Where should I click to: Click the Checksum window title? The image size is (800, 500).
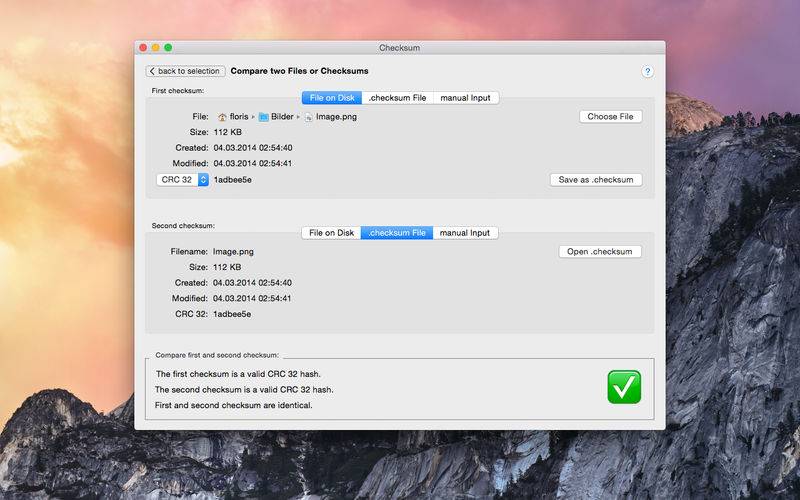pos(399,47)
